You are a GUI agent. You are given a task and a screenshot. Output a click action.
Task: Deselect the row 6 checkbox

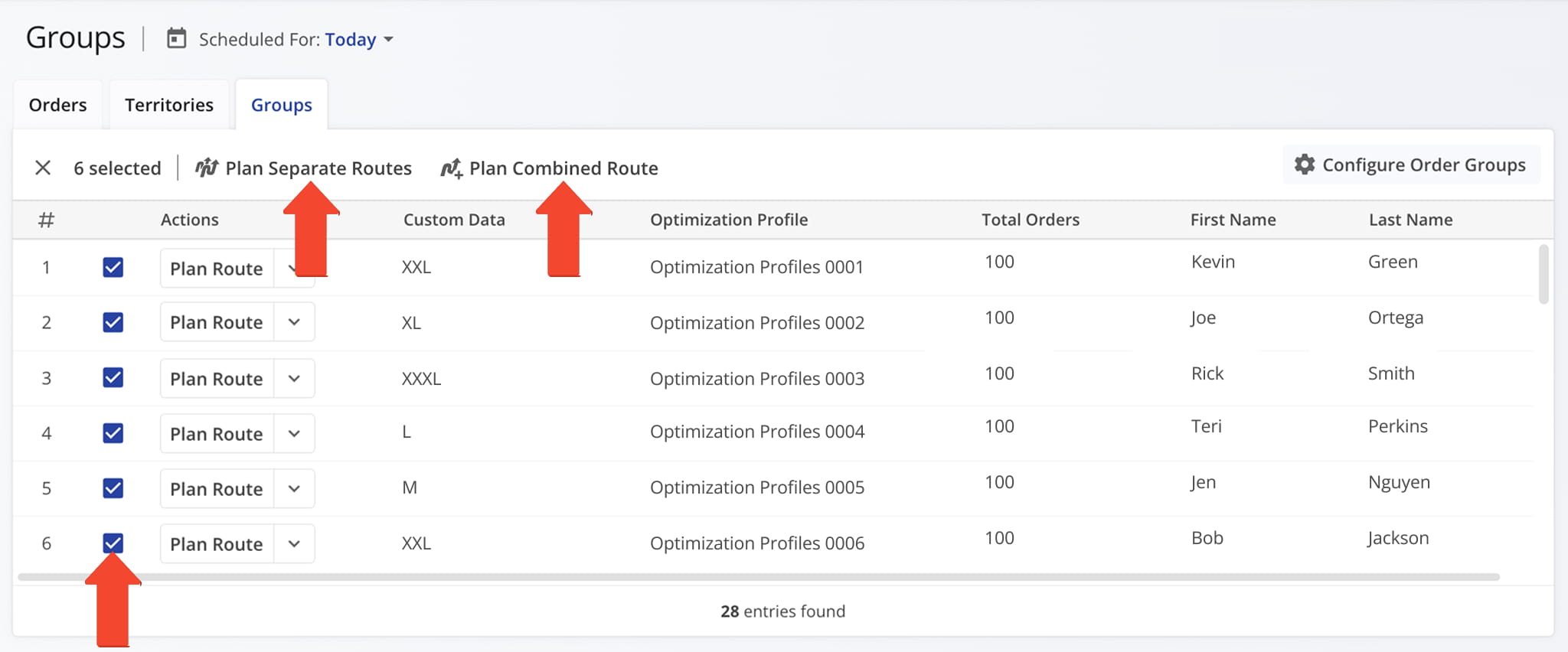(113, 543)
